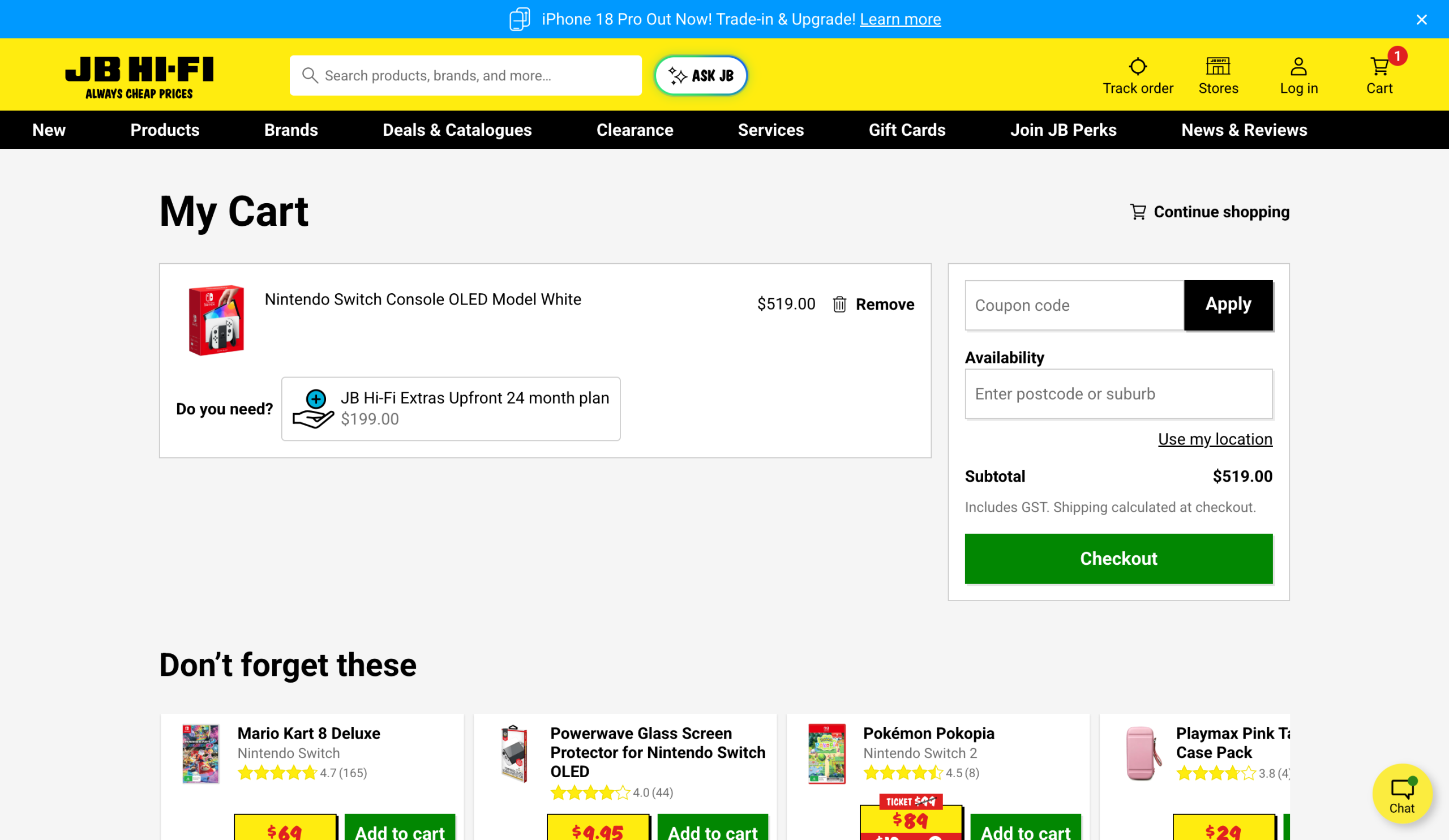The image size is (1449, 840).
Task: Open Deals & Catalogues menu
Action: click(x=457, y=130)
